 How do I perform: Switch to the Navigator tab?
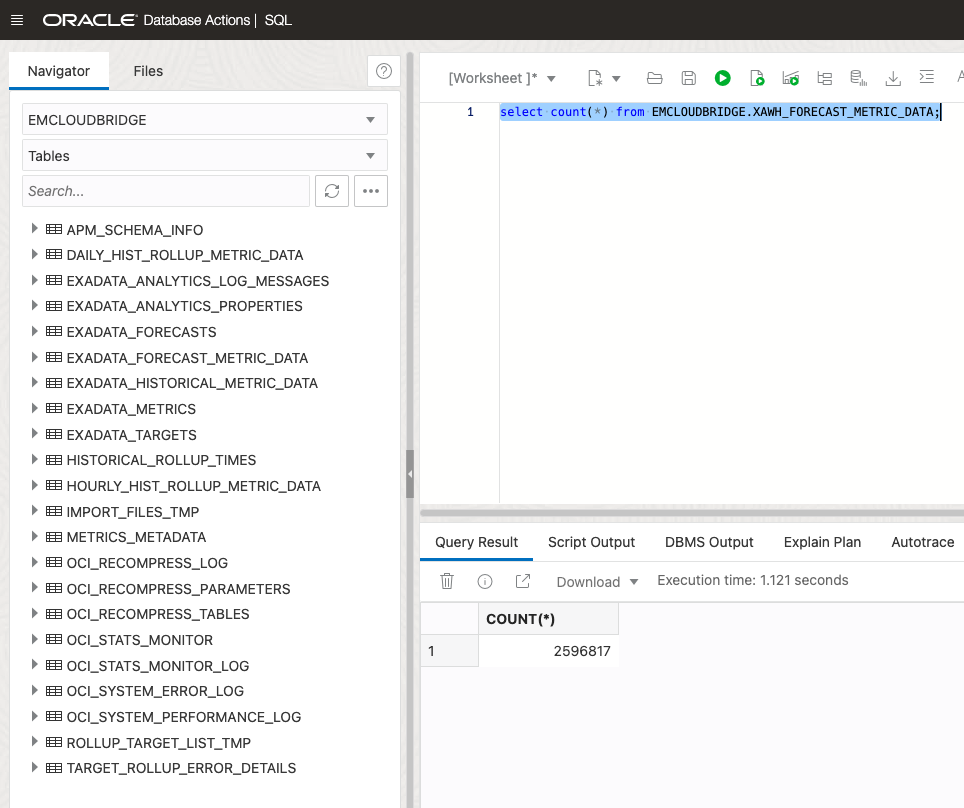pos(59,71)
